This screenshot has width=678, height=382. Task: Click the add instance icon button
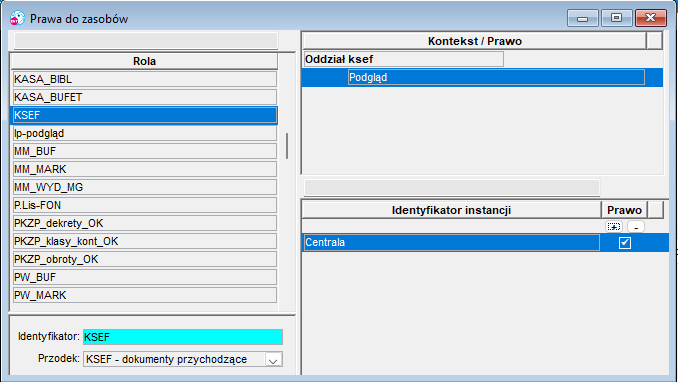(x=614, y=226)
